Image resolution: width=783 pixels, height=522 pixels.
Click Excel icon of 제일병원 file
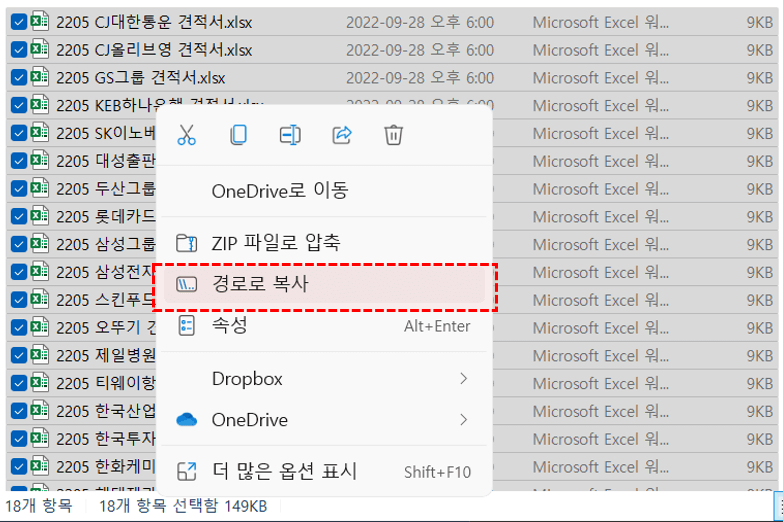click(x=39, y=355)
